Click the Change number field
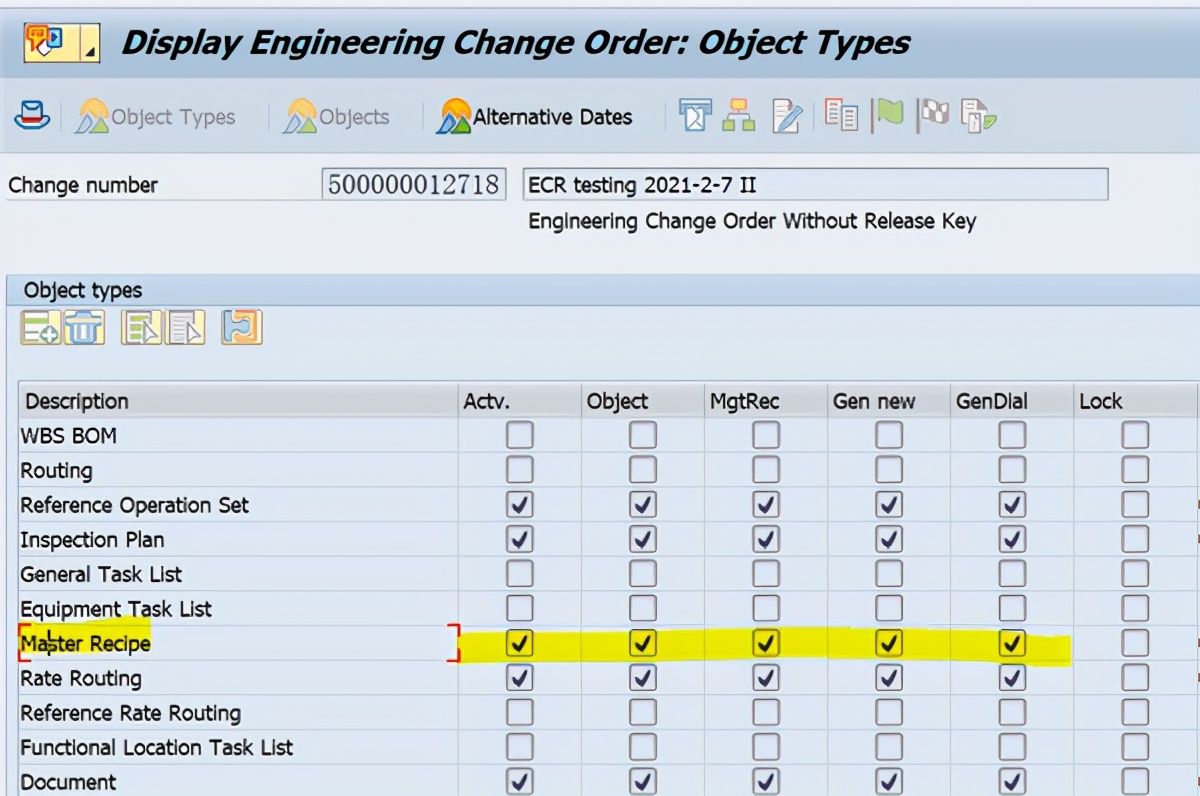The width and height of the screenshot is (1200, 796). tap(413, 185)
